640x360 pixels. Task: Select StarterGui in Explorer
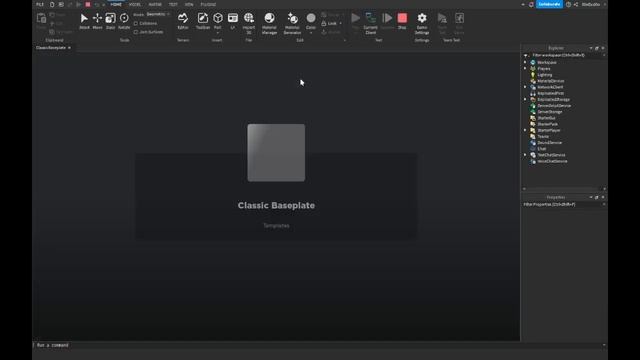coord(546,118)
